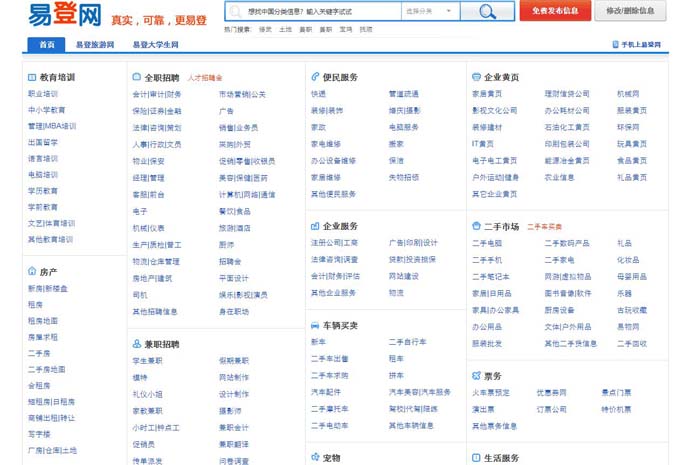Click the 宠物 paw icon

pos(315,457)
